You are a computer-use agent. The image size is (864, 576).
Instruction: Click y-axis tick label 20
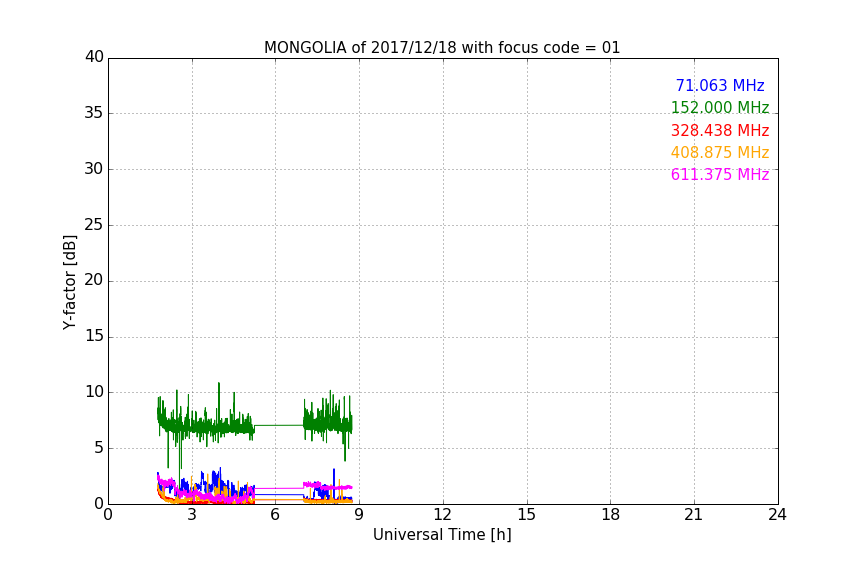(94, 280)
